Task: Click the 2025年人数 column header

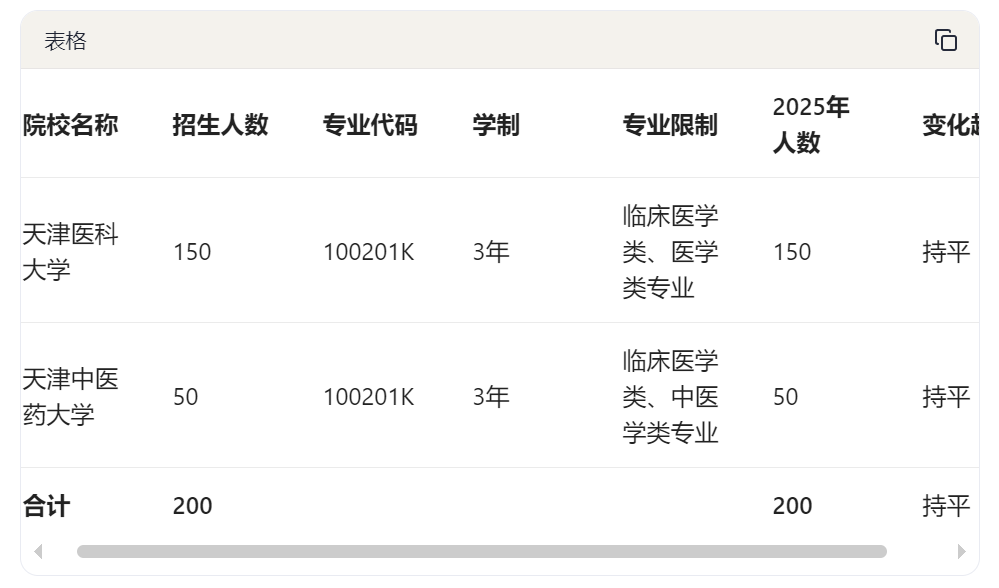Action: (811, 124)
